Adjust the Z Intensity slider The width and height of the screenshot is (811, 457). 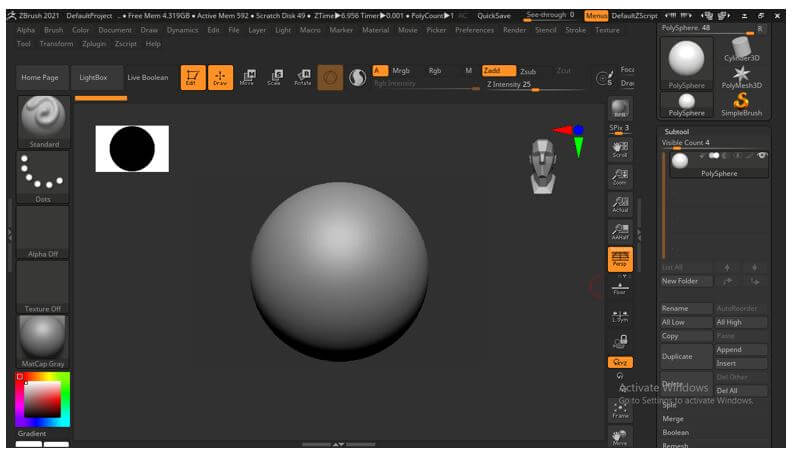click(536, 85)
